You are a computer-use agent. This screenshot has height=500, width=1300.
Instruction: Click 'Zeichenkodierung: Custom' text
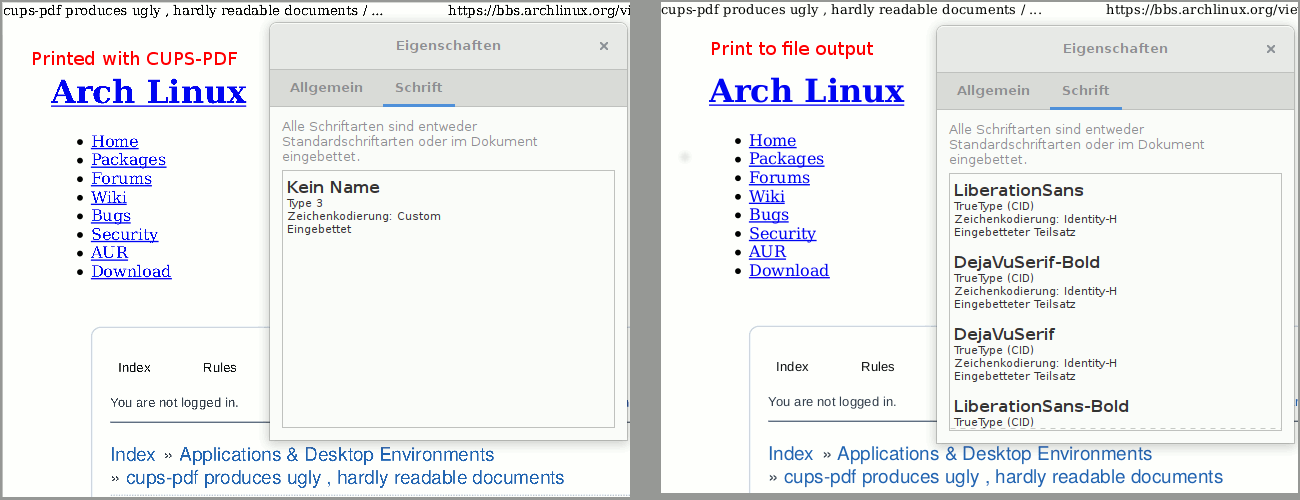click(364, 216)
